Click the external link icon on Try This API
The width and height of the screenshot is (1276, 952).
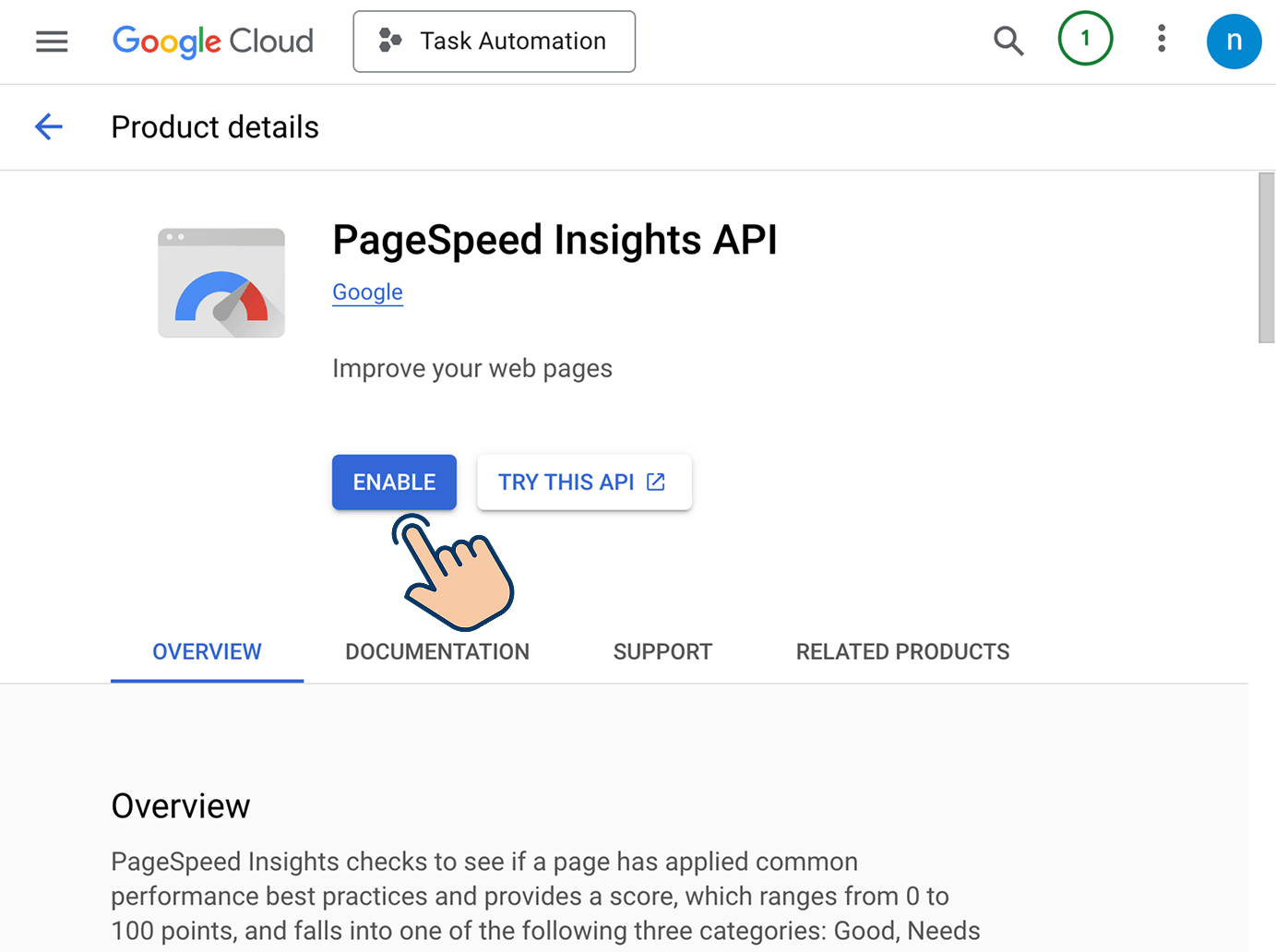(656, 482)
